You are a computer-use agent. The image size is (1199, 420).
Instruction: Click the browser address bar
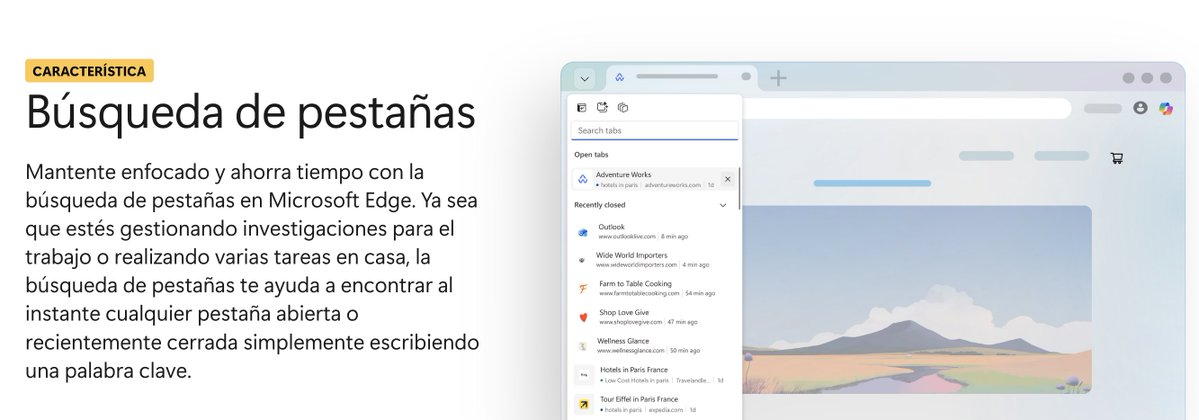coord(907,109)
